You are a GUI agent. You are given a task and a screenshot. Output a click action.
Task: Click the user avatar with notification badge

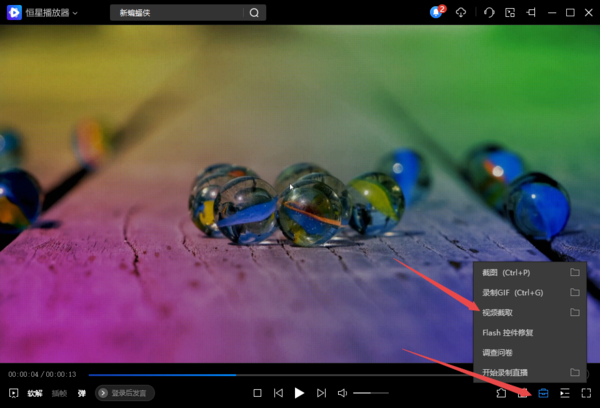pyautogui.click(x=436, y=13)
